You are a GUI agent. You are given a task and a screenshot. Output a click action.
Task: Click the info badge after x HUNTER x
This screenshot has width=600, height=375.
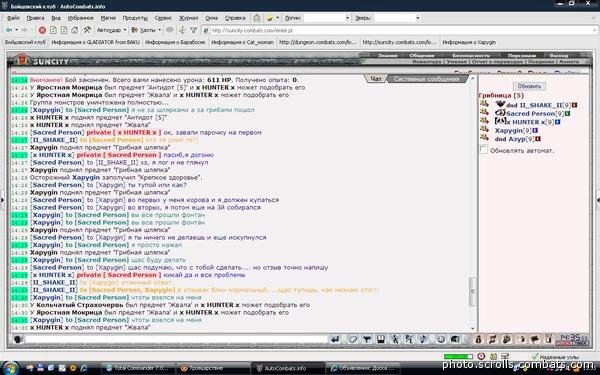point(558,122)
